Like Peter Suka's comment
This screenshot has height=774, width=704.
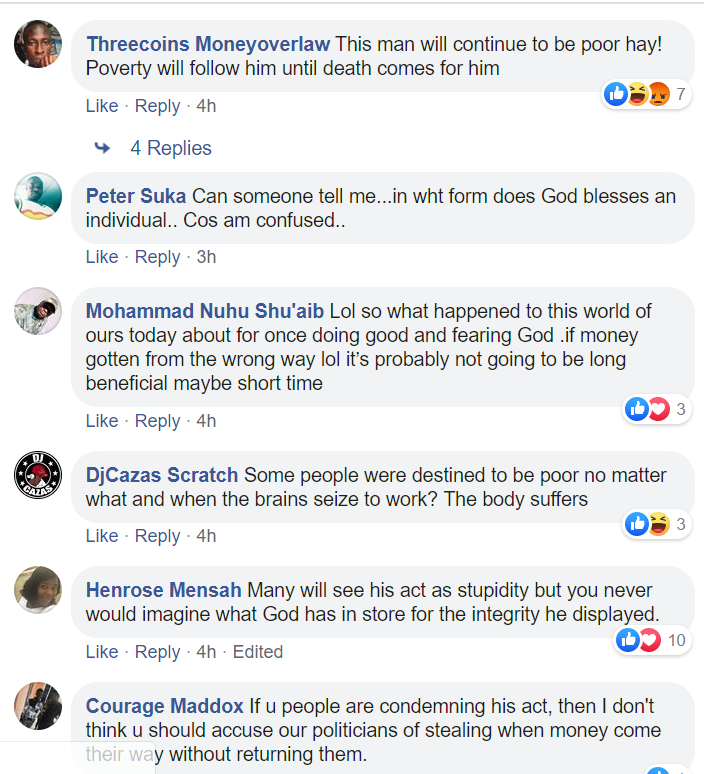[102, 257]
